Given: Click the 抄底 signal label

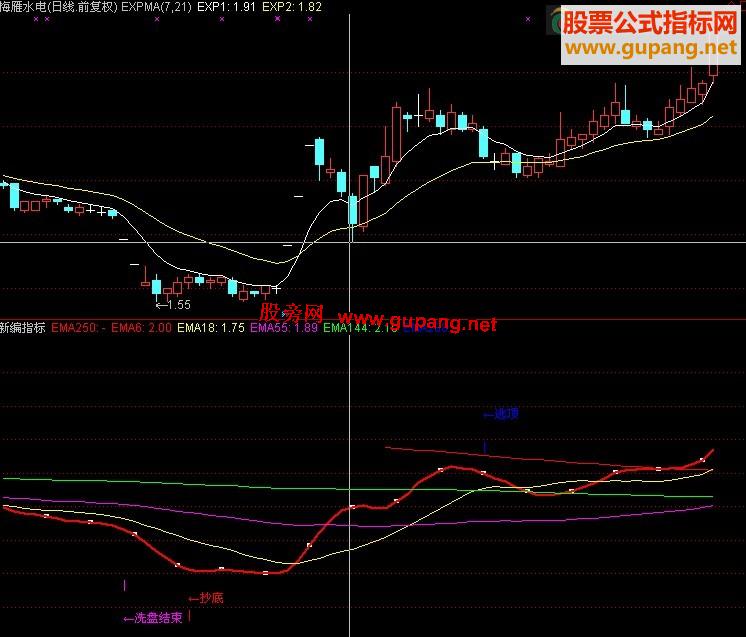Looking at the screenshot, I should (206, 598).
